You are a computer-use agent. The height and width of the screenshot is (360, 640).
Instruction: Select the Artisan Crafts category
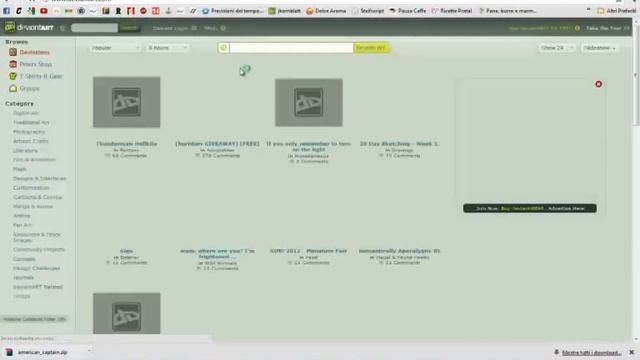31,141
